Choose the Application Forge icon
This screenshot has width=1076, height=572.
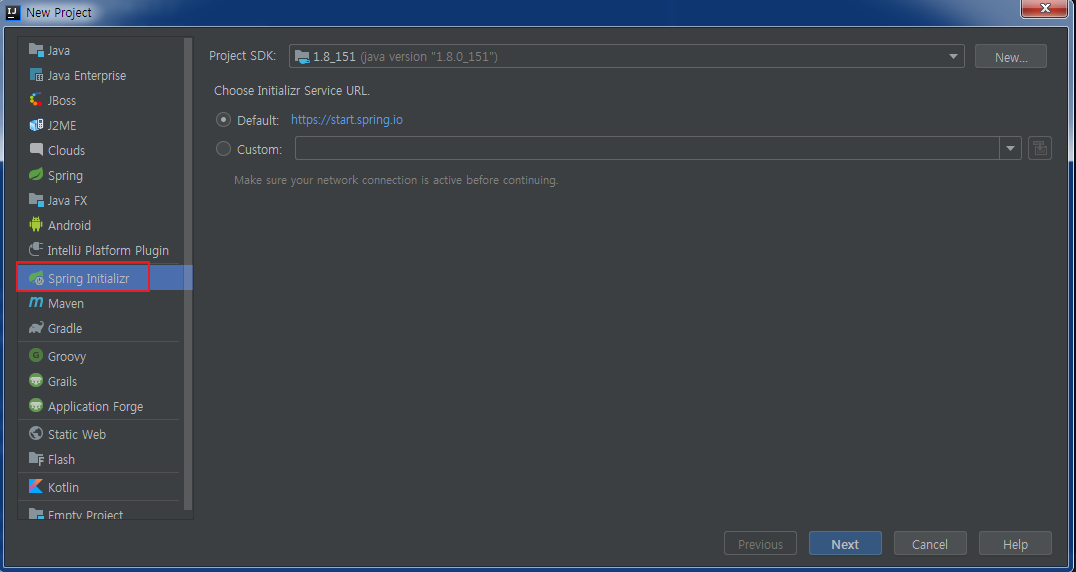coord(36,406)
